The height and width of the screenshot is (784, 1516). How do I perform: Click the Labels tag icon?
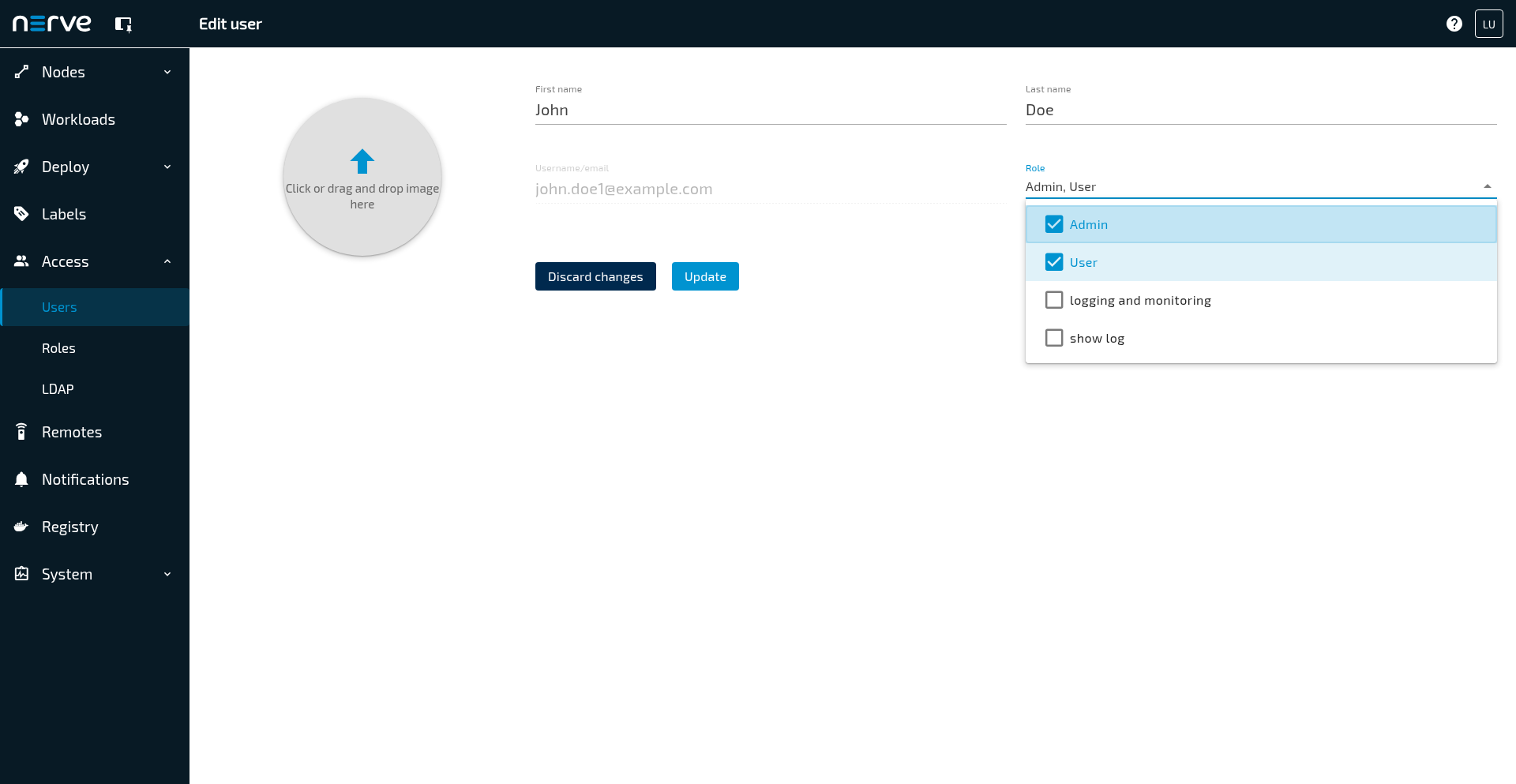[21, 214]
